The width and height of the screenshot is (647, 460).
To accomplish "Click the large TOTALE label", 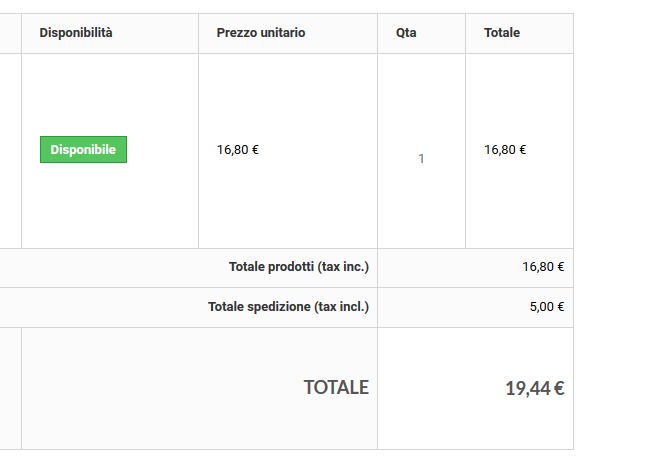I will pyautogui.click(x=336, y=387).
